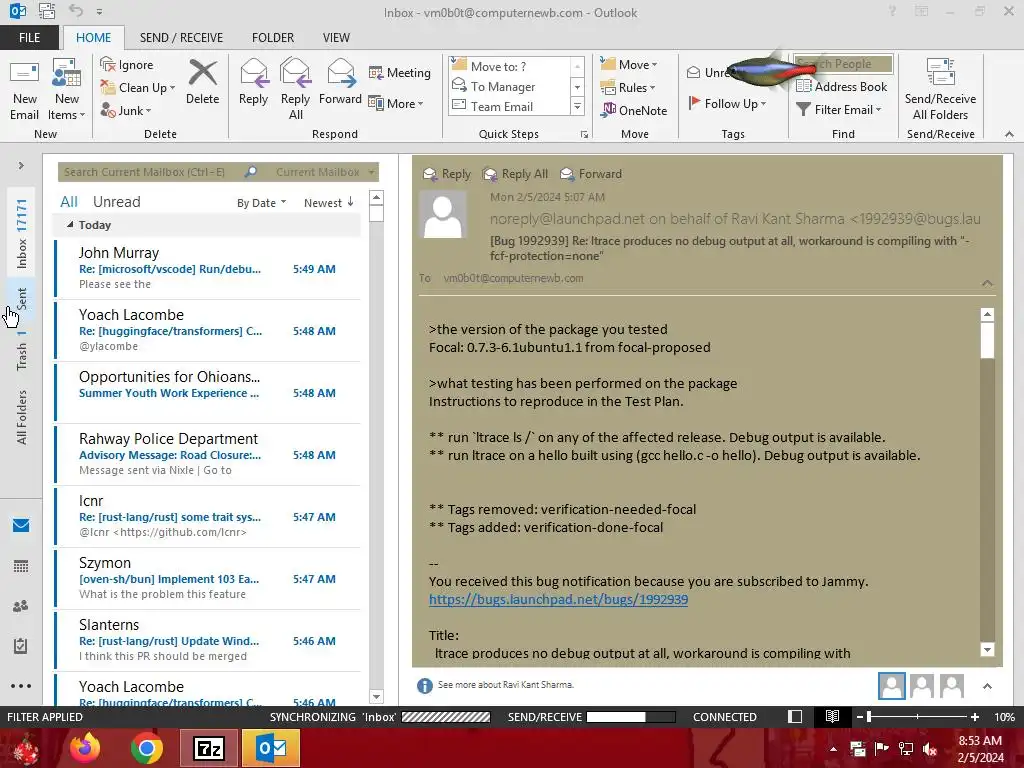Send message to OneNote

coord(634,110)
